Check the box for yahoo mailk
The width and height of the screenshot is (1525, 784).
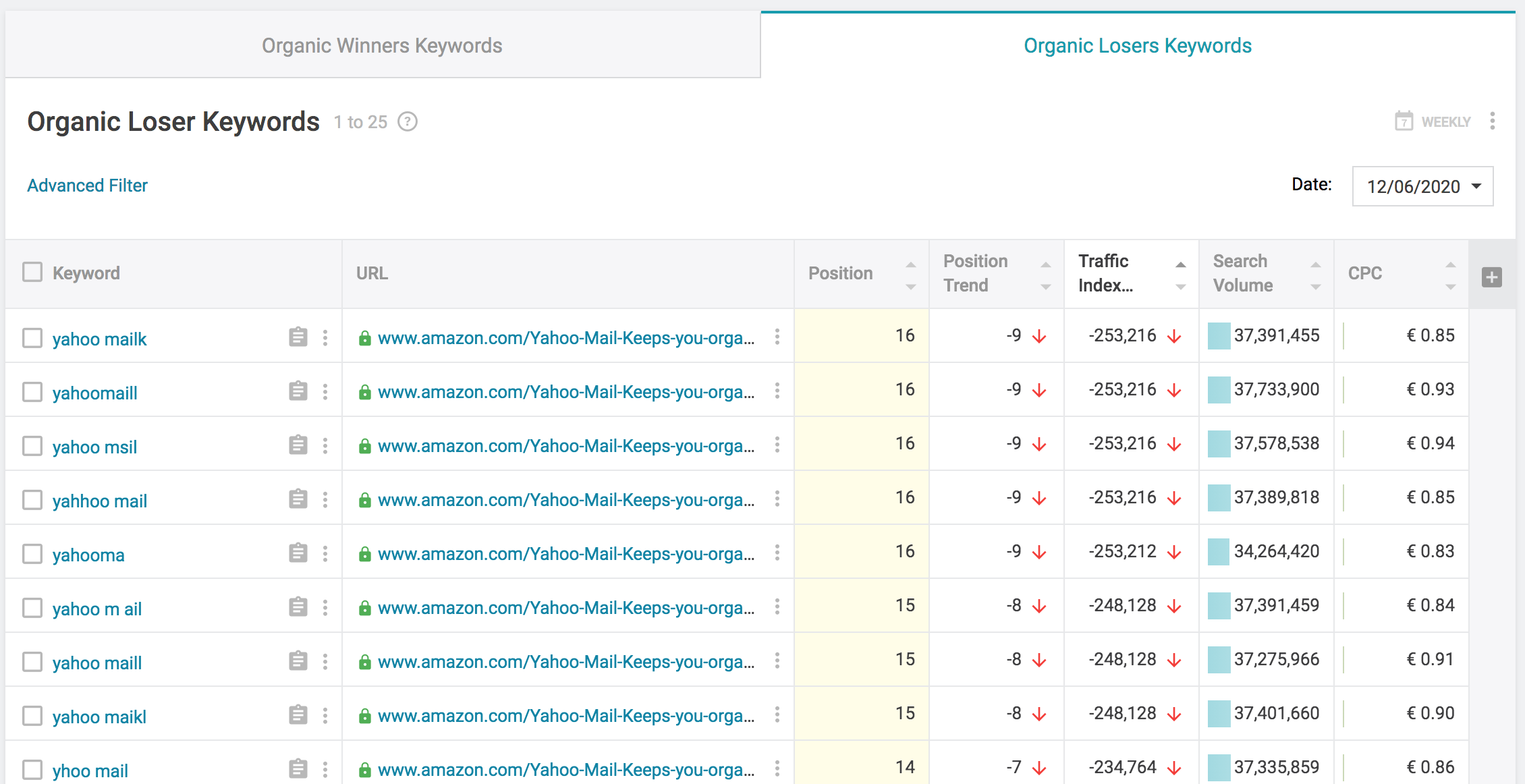click(32, 338)
